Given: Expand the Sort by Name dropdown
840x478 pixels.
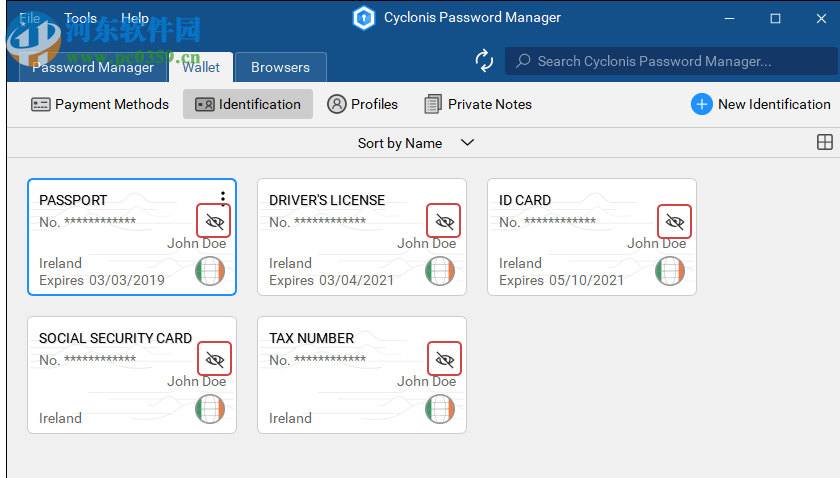Looking at the screenshot, I should pos(416,143).
